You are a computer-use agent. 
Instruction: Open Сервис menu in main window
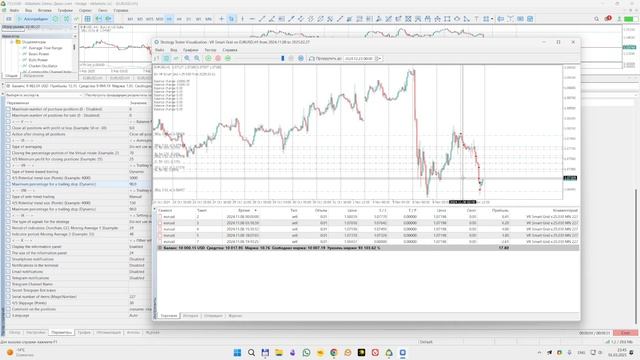tap(85, 10)
